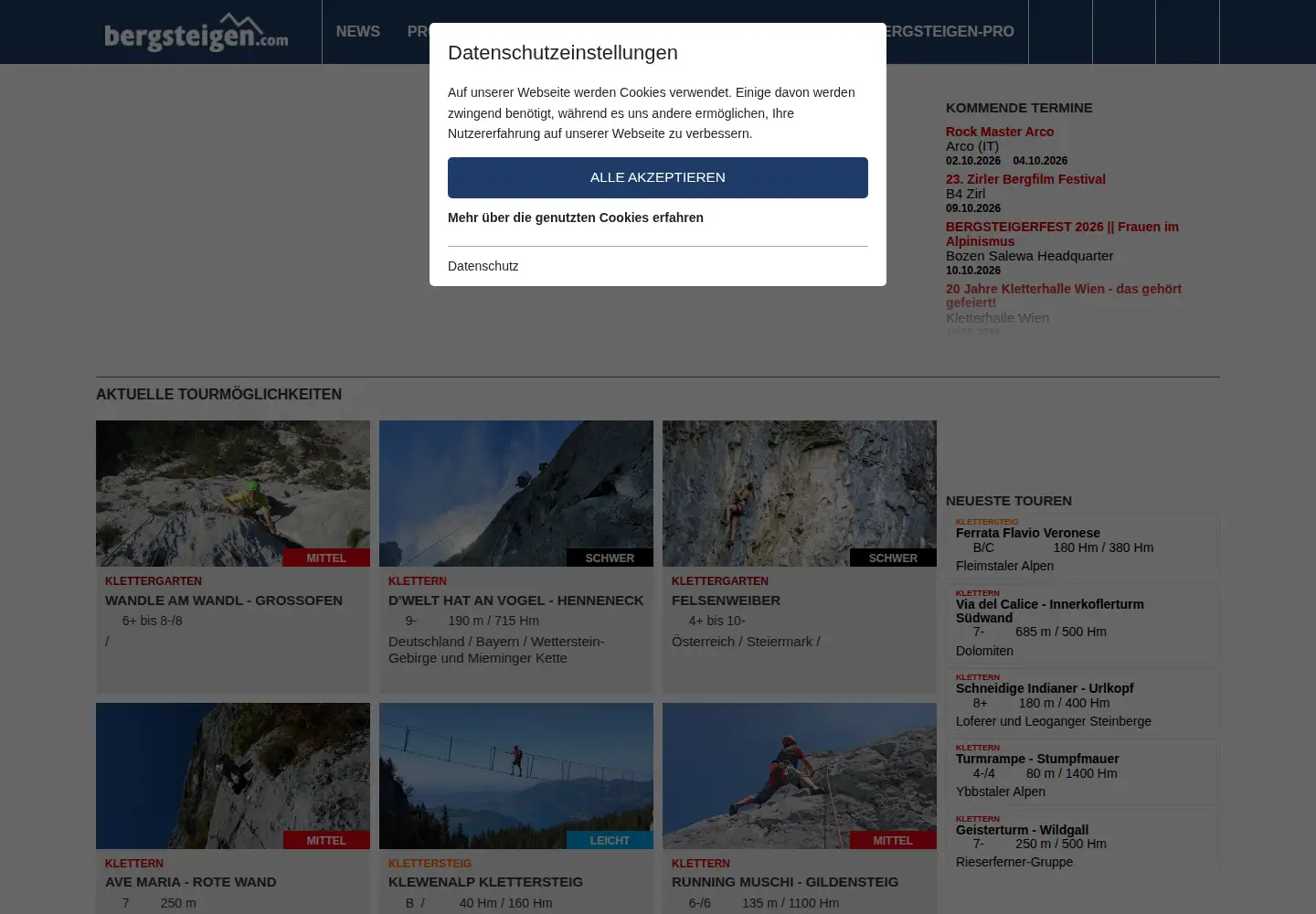Screen dimensions: 1316x914
Task: Click '685 m / 500 Hm' of Via del Calice
Action: point(1061,632)
